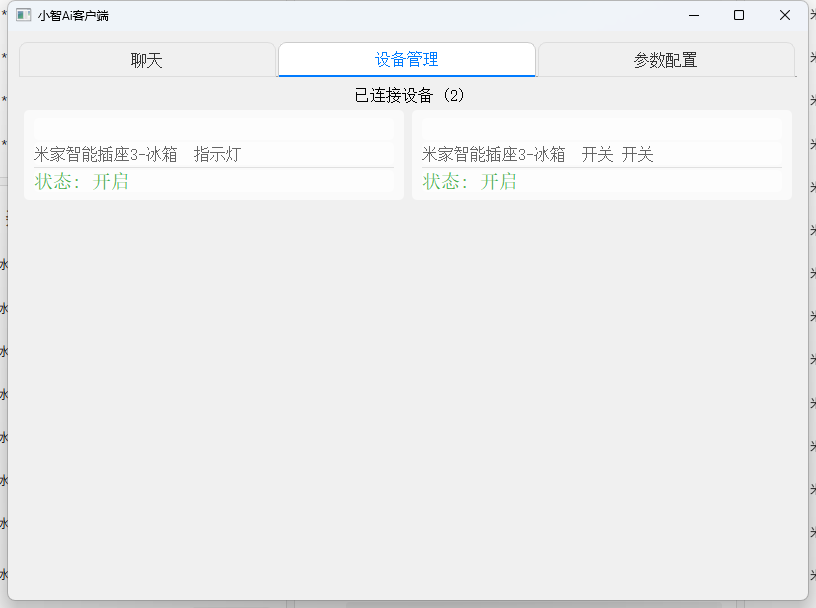This screenshot has width=816, height=608.
Task: Switch to the 聊天 tab
Action: click(147, 60)
